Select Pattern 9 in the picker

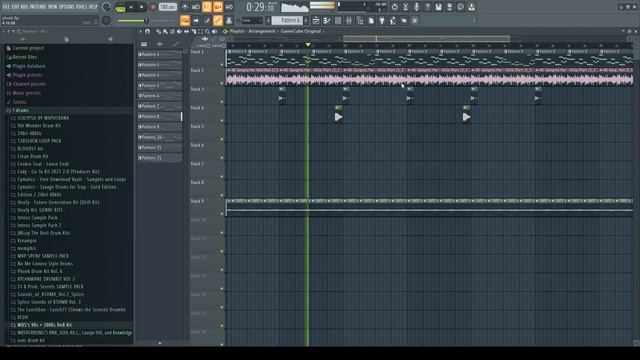point(159,127)
